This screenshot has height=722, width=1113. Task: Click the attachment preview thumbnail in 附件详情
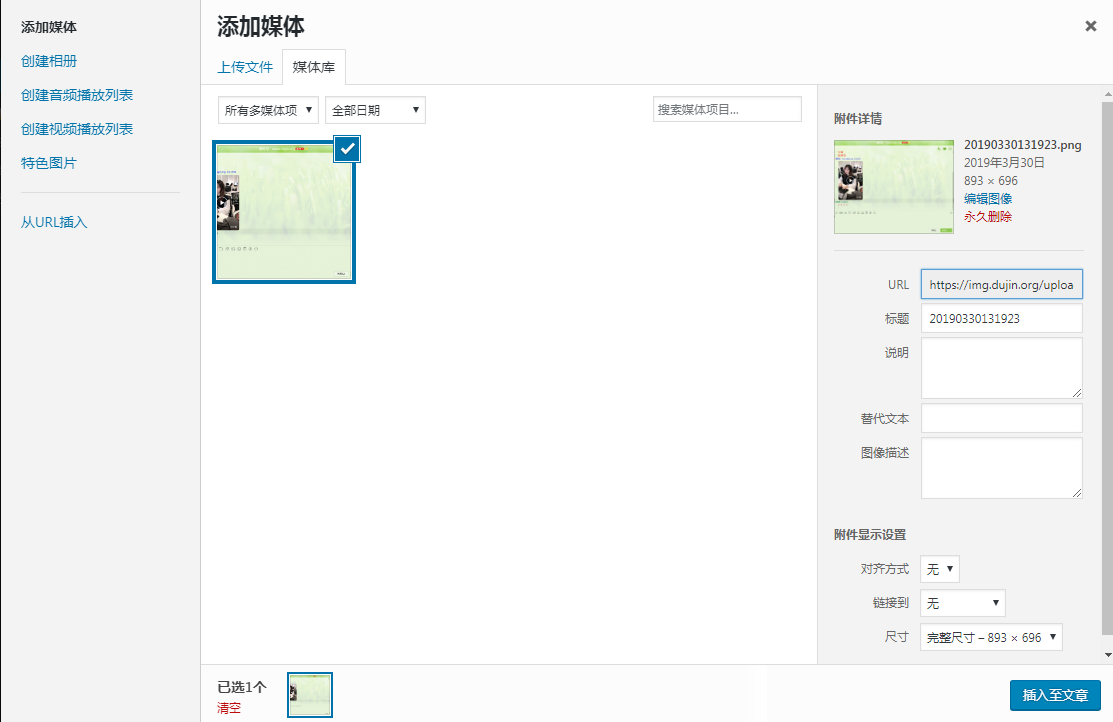coord(894,187)
